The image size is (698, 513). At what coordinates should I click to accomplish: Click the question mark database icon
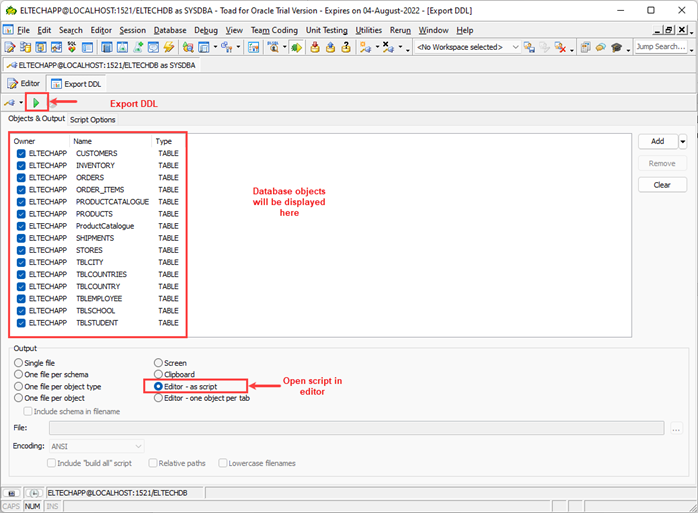point(346,47)
